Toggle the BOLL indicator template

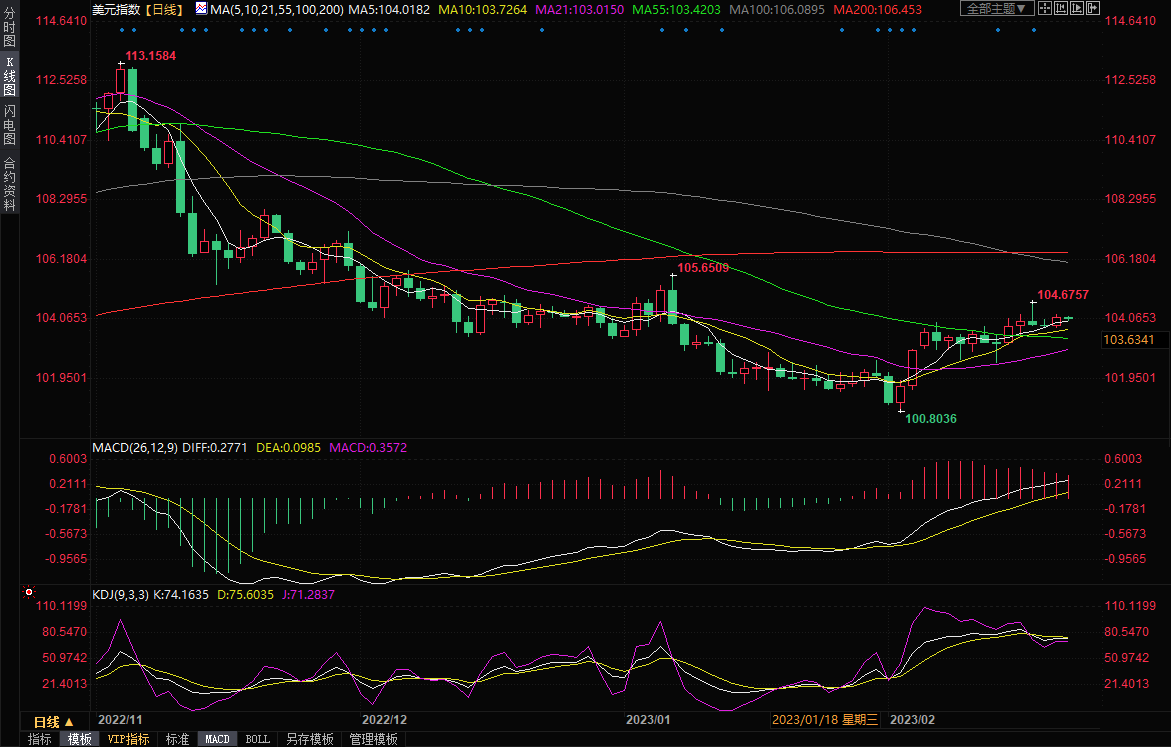(x=257, y=739)
